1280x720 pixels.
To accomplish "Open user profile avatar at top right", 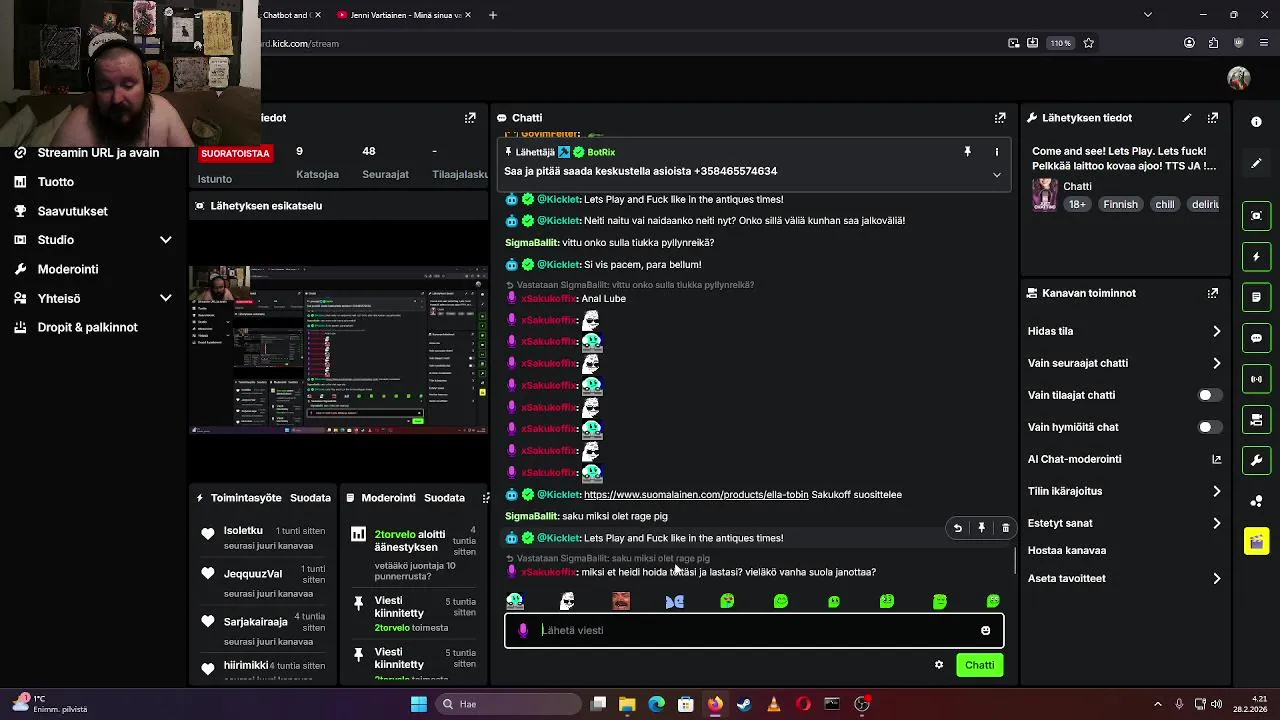I will coord(1239,78).
